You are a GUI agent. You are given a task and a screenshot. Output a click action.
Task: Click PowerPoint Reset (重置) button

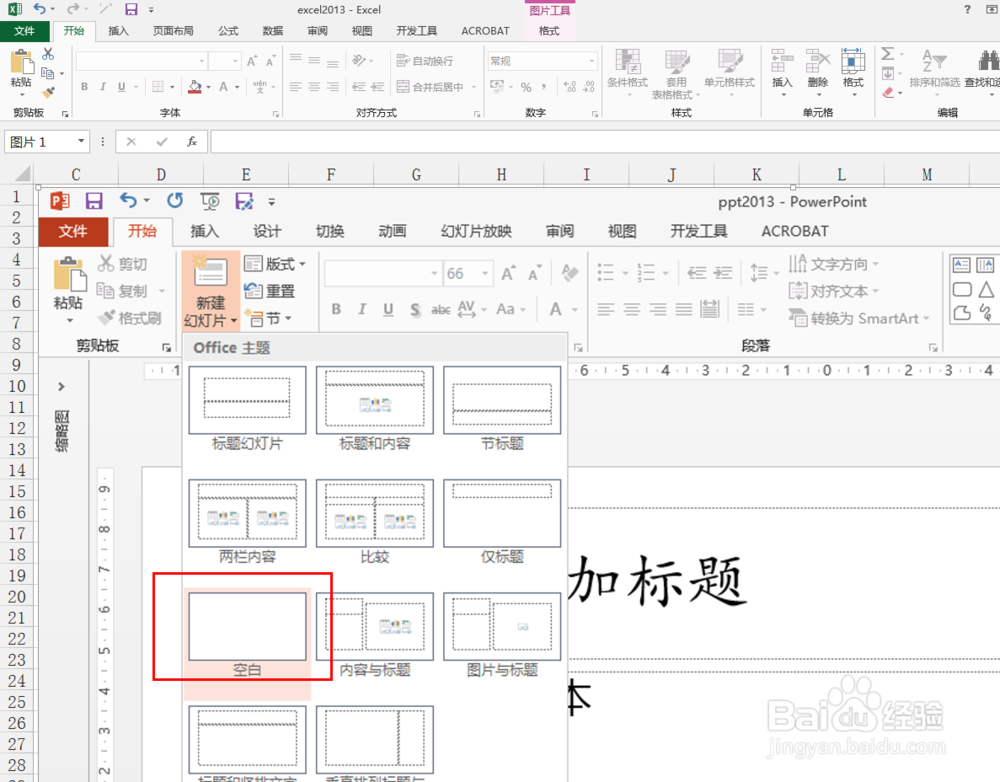[269, 291]
